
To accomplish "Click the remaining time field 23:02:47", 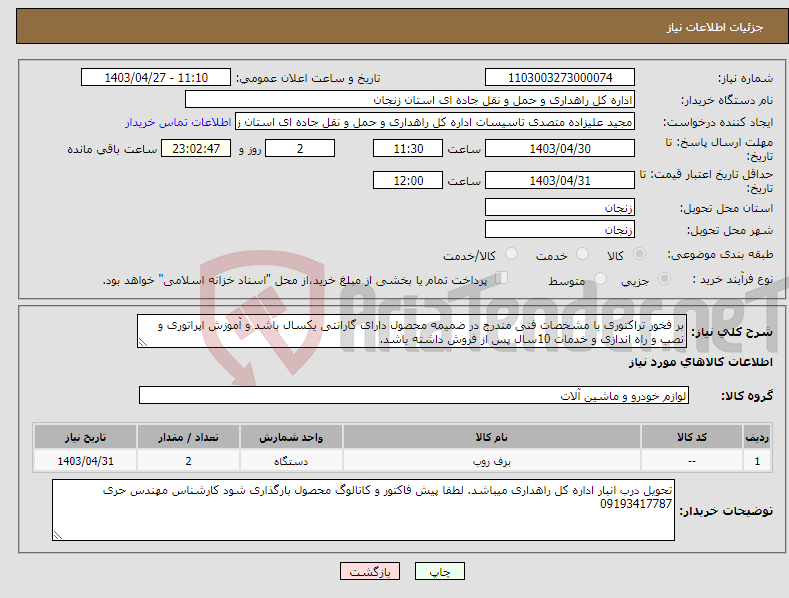I will [x=196, y=148].
